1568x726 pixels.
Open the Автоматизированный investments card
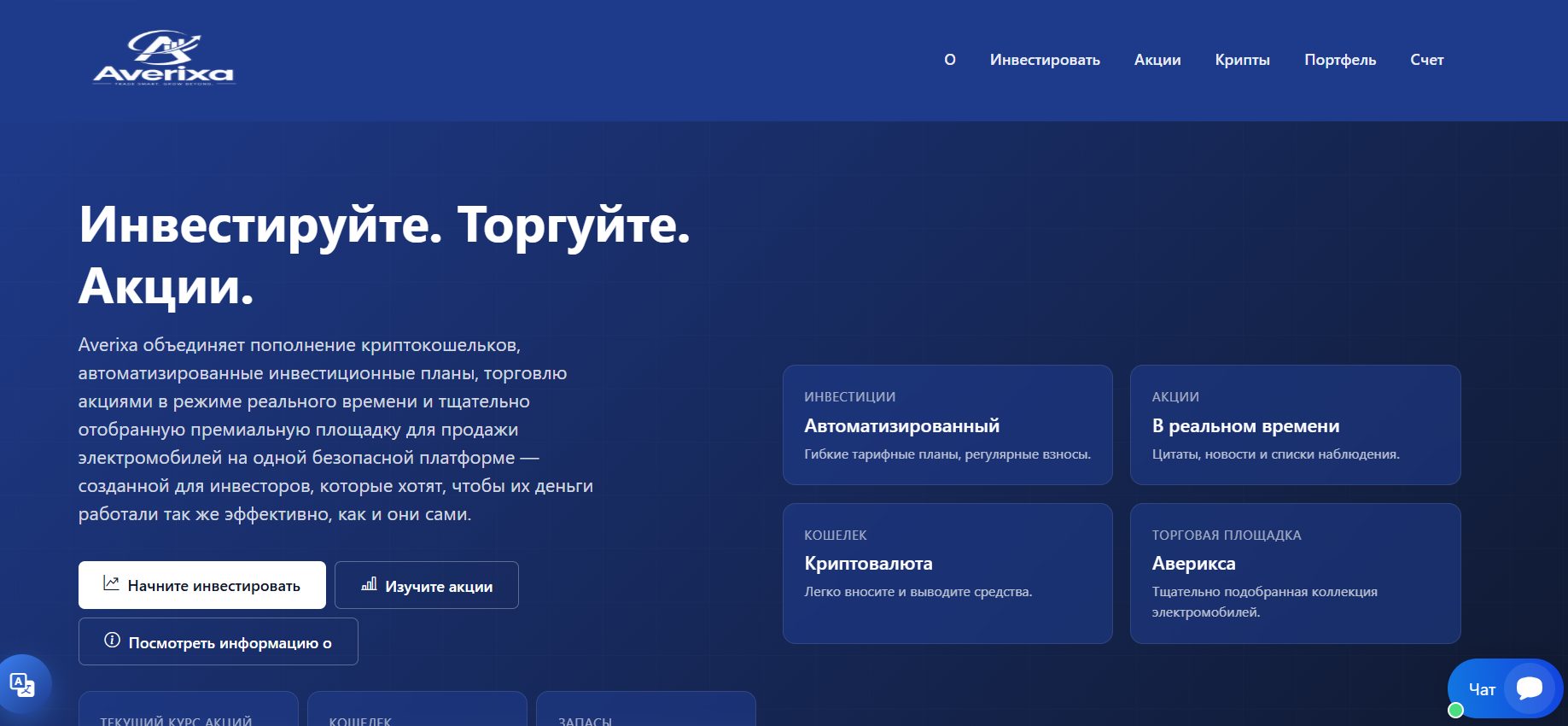pos(947,425)
